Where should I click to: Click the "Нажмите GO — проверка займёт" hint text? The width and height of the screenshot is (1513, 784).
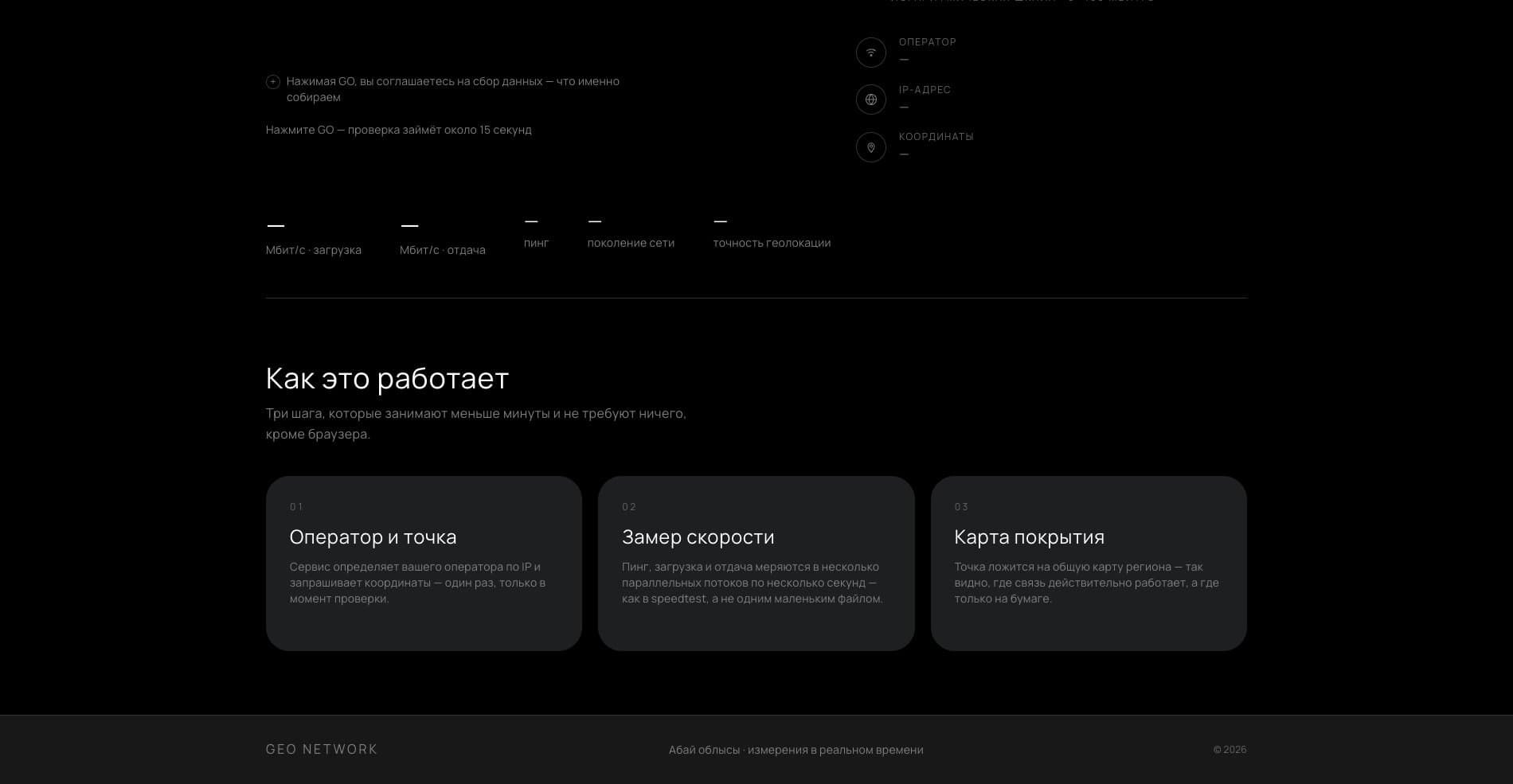coord(399,130)
